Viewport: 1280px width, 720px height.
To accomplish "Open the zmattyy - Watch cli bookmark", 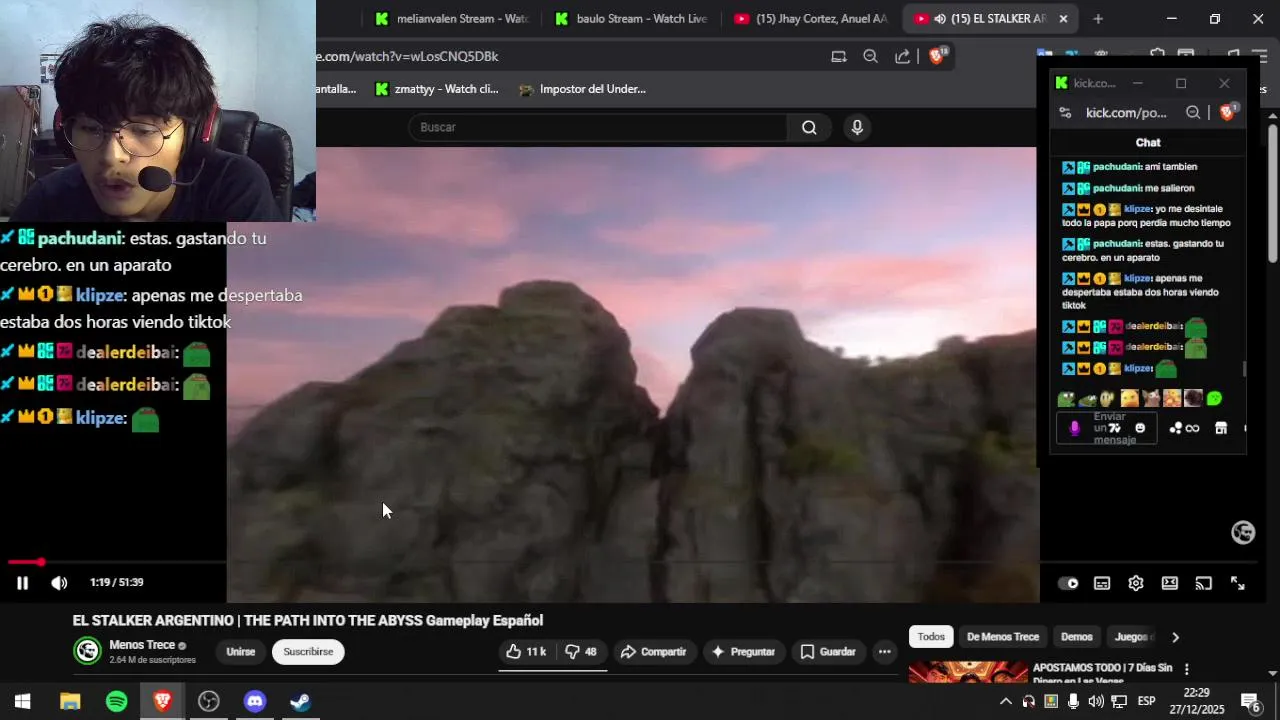I will coord(437,89).
